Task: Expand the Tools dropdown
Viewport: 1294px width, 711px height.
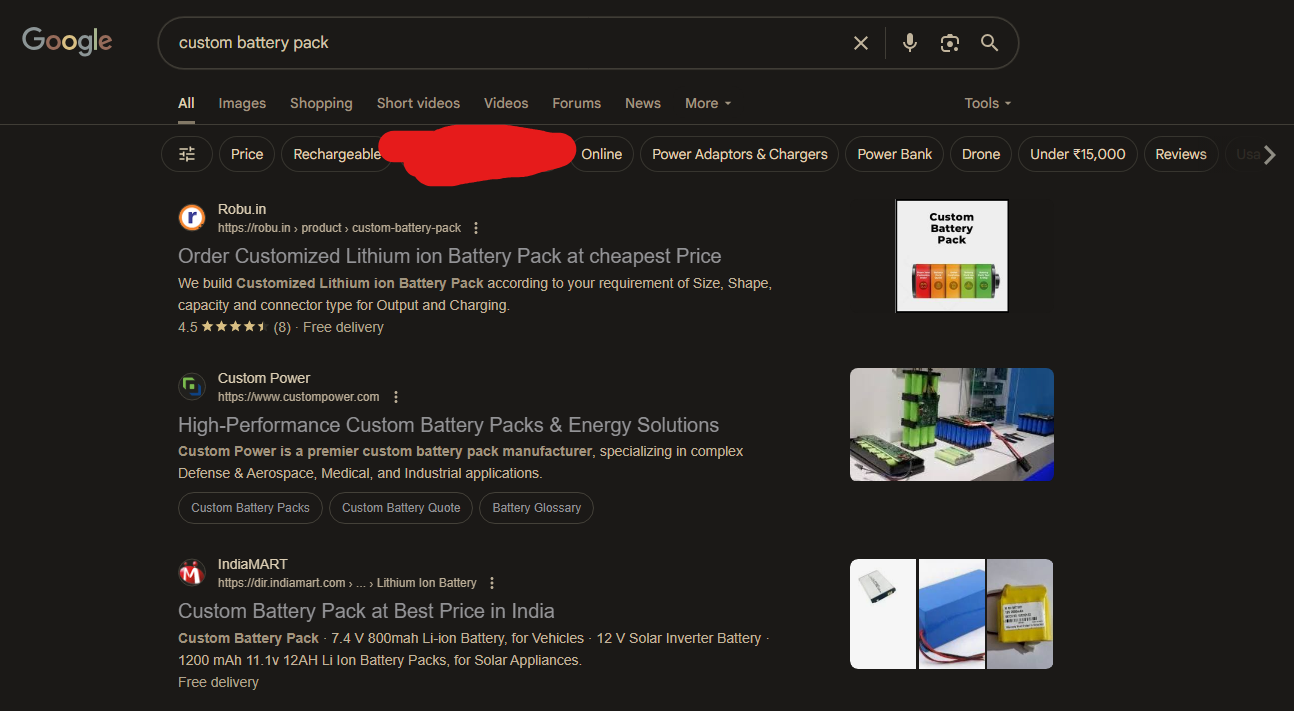Action: pyautogui.click(x=987, y=103)
